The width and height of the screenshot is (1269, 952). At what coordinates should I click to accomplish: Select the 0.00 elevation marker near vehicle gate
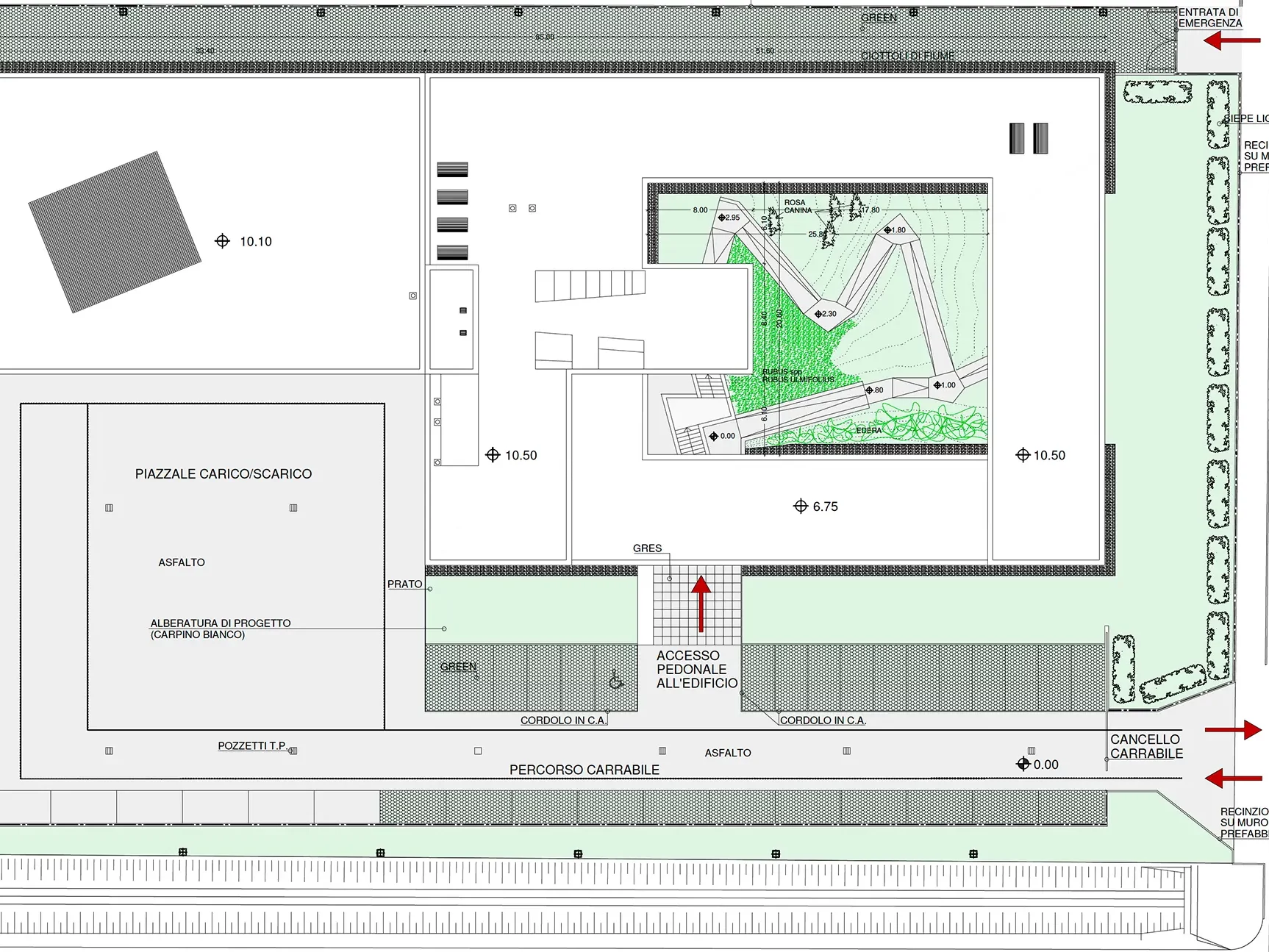tap(1023, 764)
